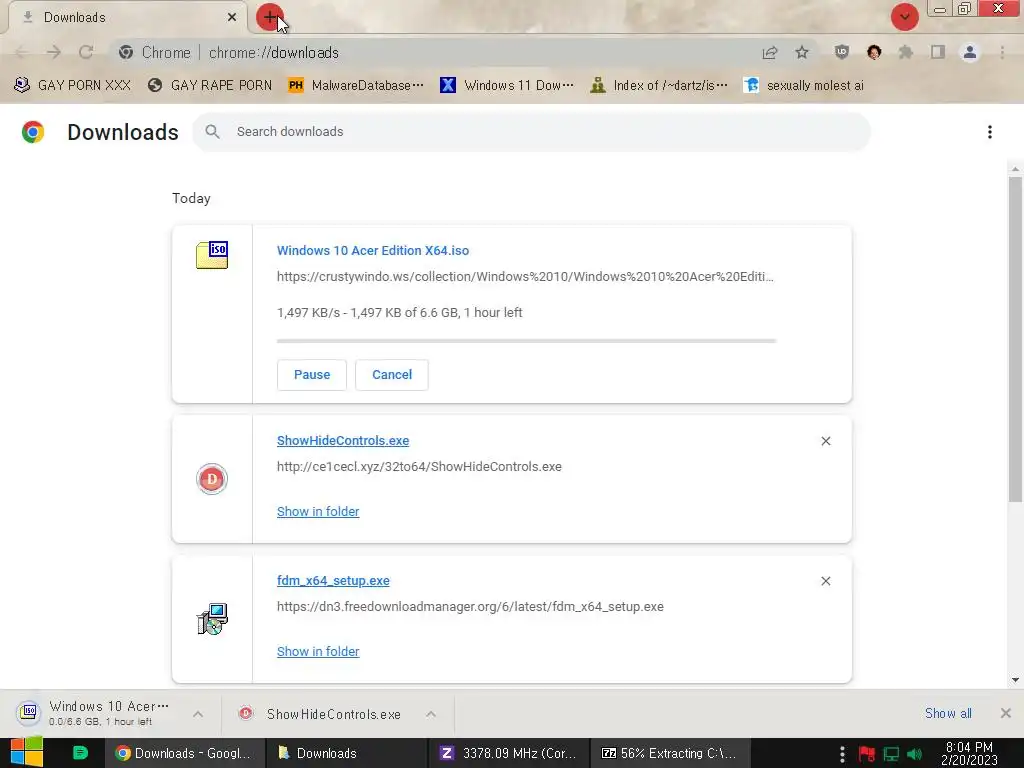Cancel the Windows 10 ISO download

(x=392, y=375)
